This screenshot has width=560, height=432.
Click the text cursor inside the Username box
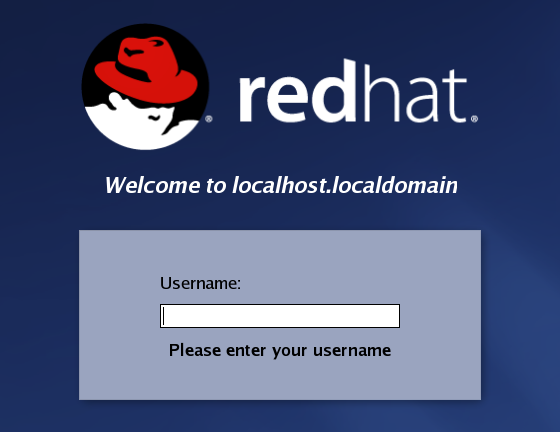pos(164,316)
